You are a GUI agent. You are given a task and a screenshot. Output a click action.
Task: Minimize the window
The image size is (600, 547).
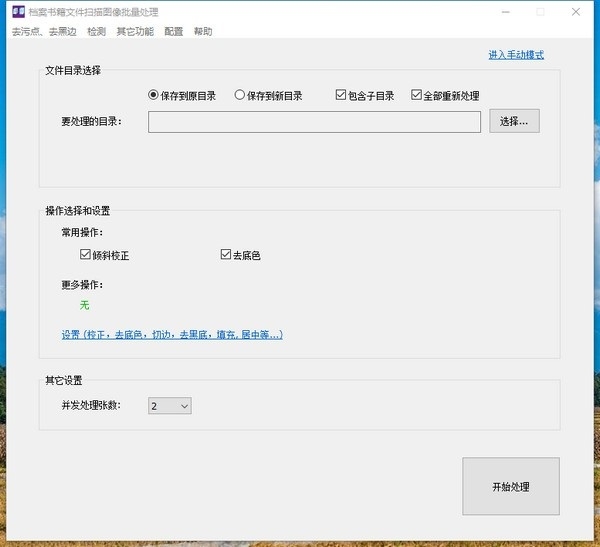(505, 12)
